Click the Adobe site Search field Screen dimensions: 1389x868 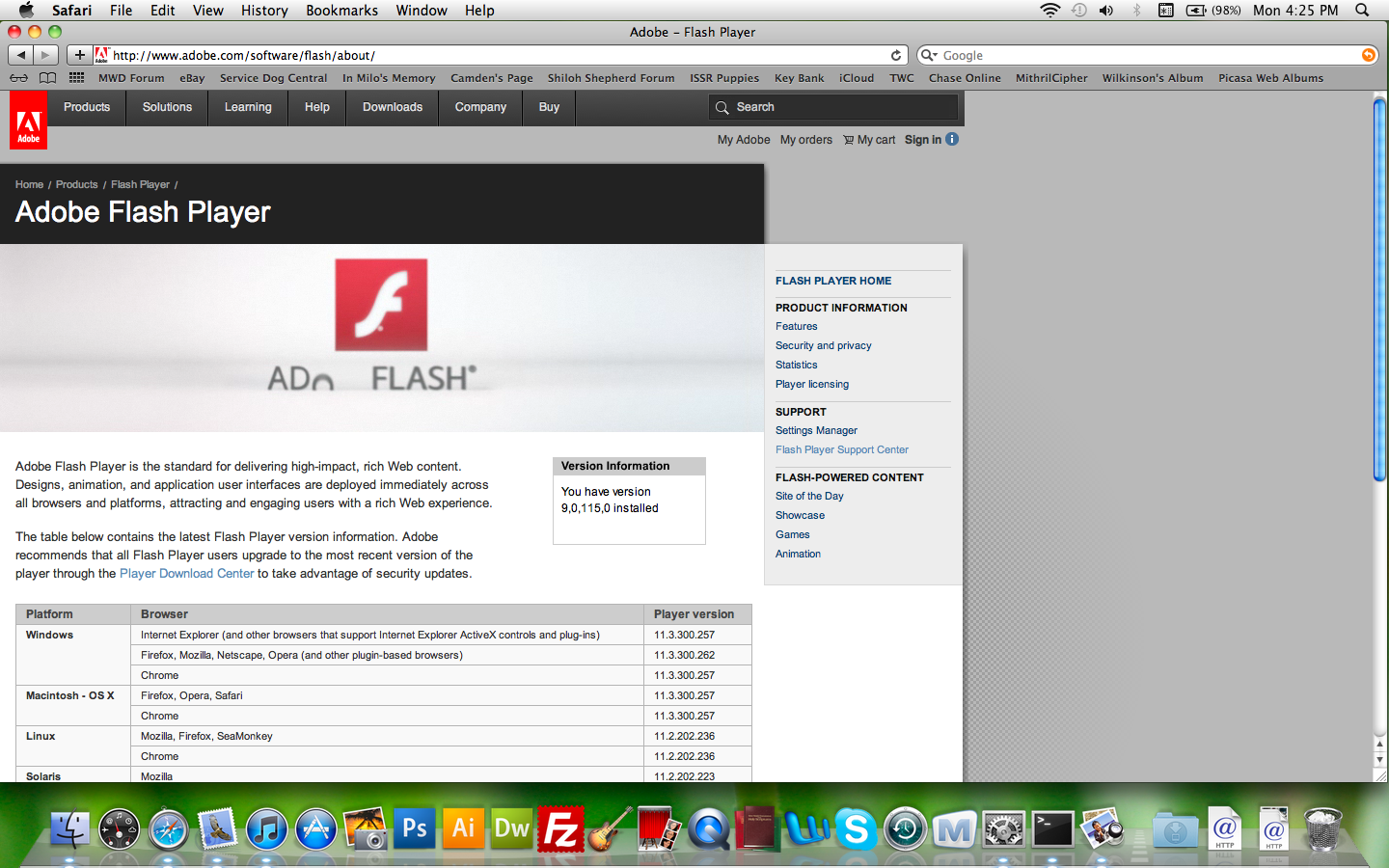834,107
